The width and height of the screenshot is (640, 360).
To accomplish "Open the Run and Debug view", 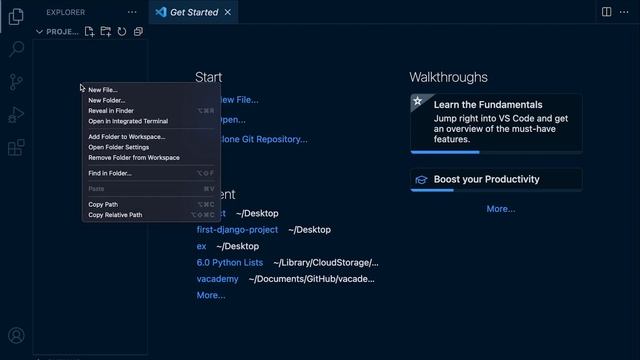I will click(16, 115).
